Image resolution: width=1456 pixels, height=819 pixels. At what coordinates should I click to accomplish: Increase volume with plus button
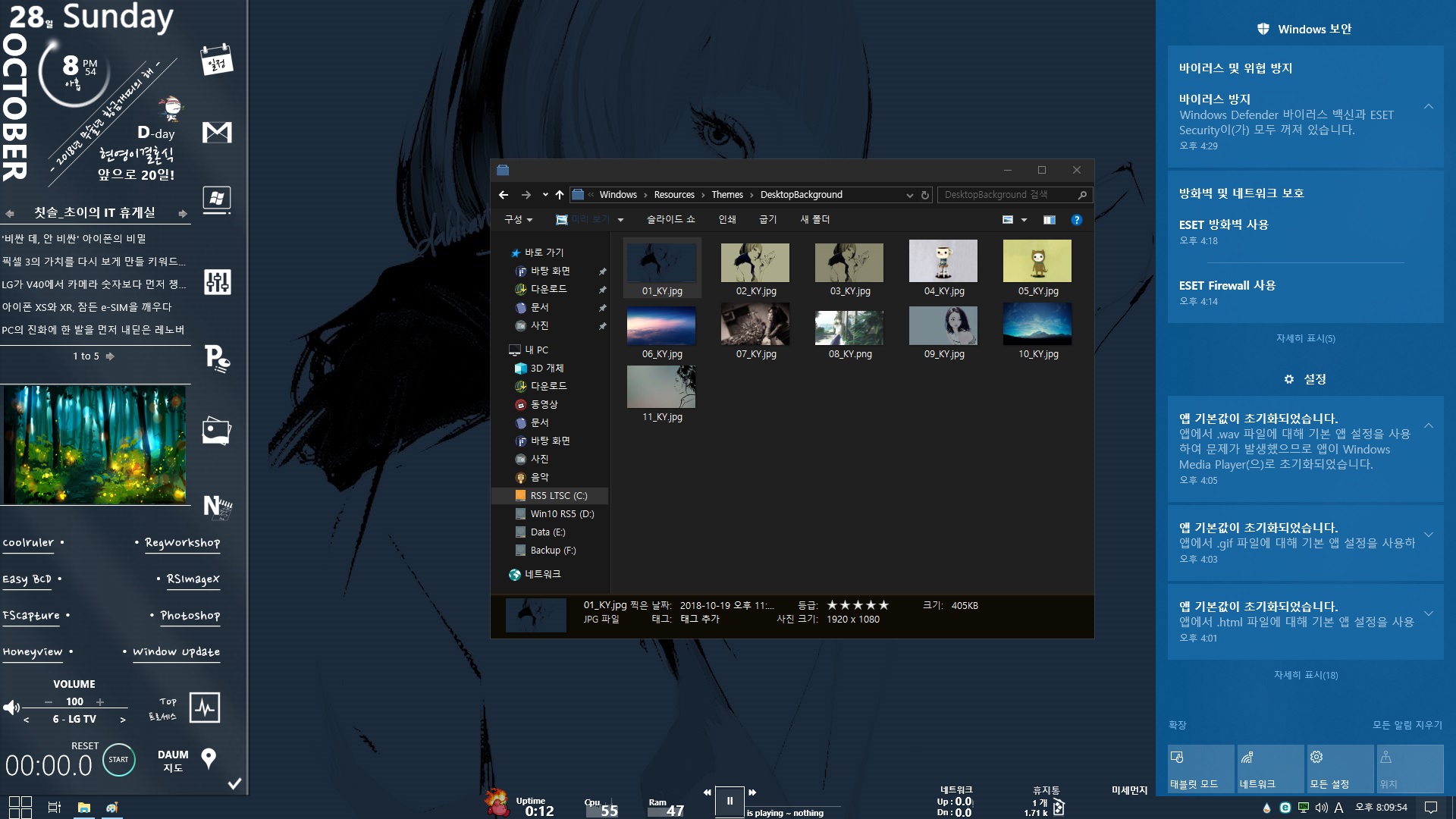pos(100,702)
